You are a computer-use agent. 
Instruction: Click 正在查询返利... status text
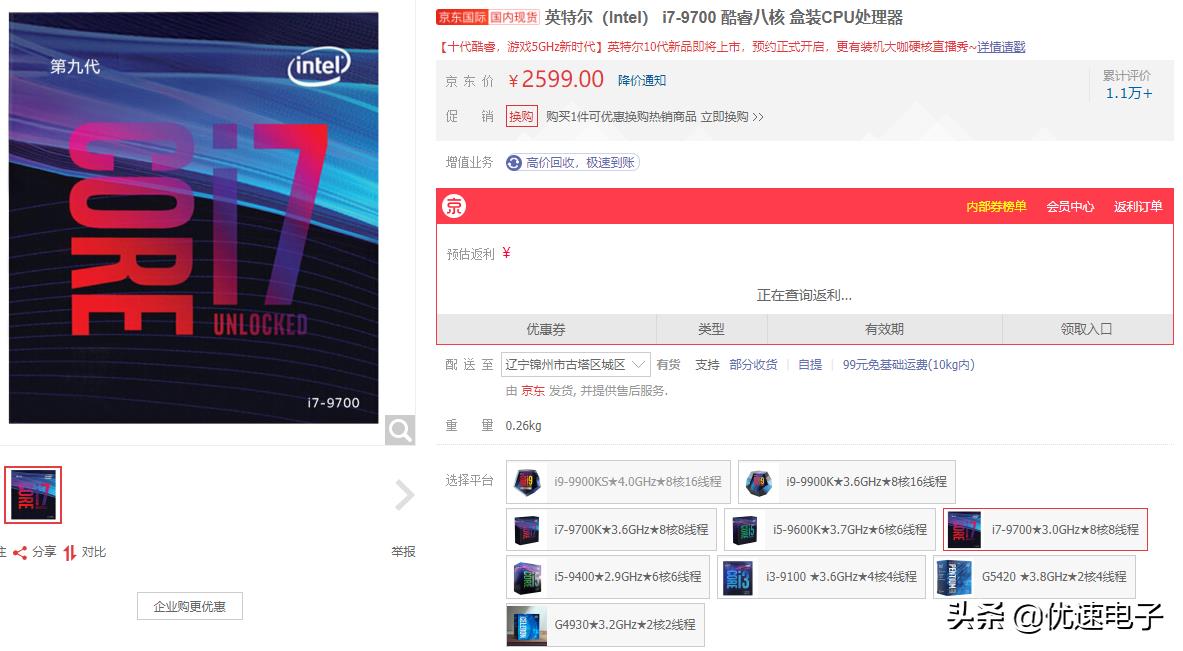[804, 296]
